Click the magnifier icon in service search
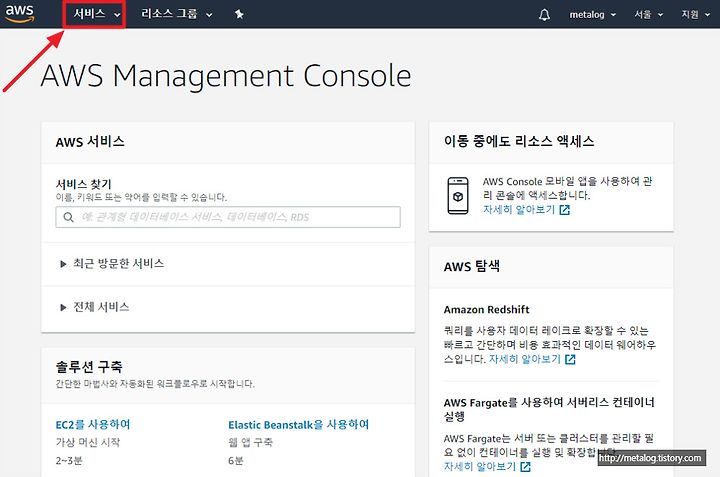Viewport: 720px width, 477px height. click(x=68, y=217)
